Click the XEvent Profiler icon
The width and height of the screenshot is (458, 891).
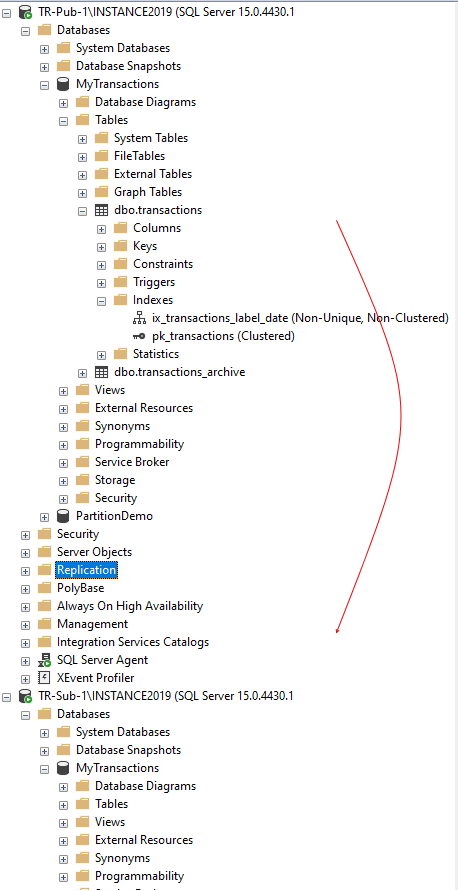coord(44,678)
